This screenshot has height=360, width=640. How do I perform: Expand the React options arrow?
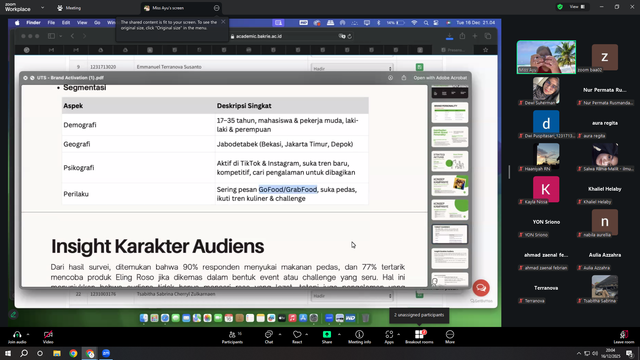coord(307,334)
